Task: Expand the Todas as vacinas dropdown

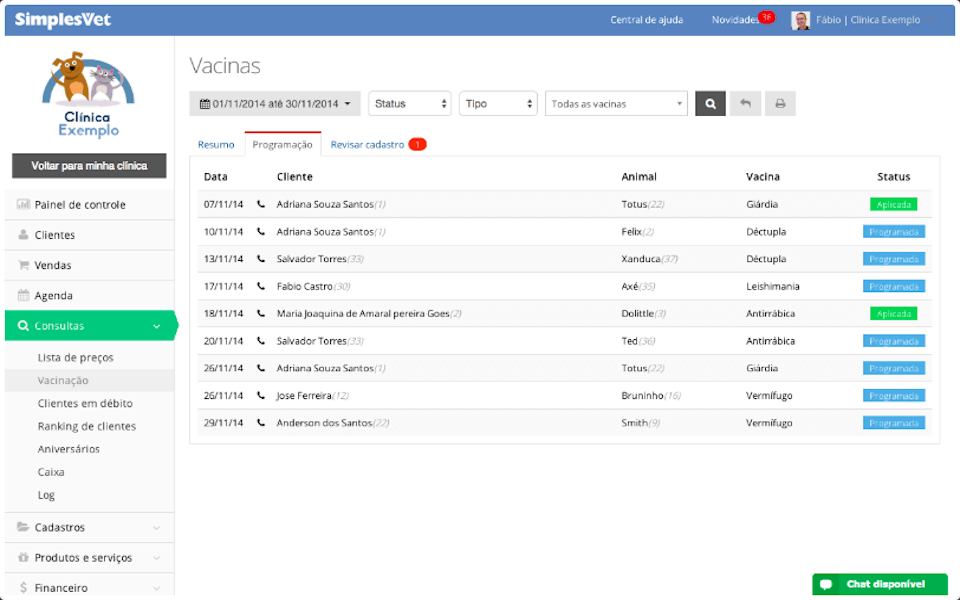Action: click(616, 103)
